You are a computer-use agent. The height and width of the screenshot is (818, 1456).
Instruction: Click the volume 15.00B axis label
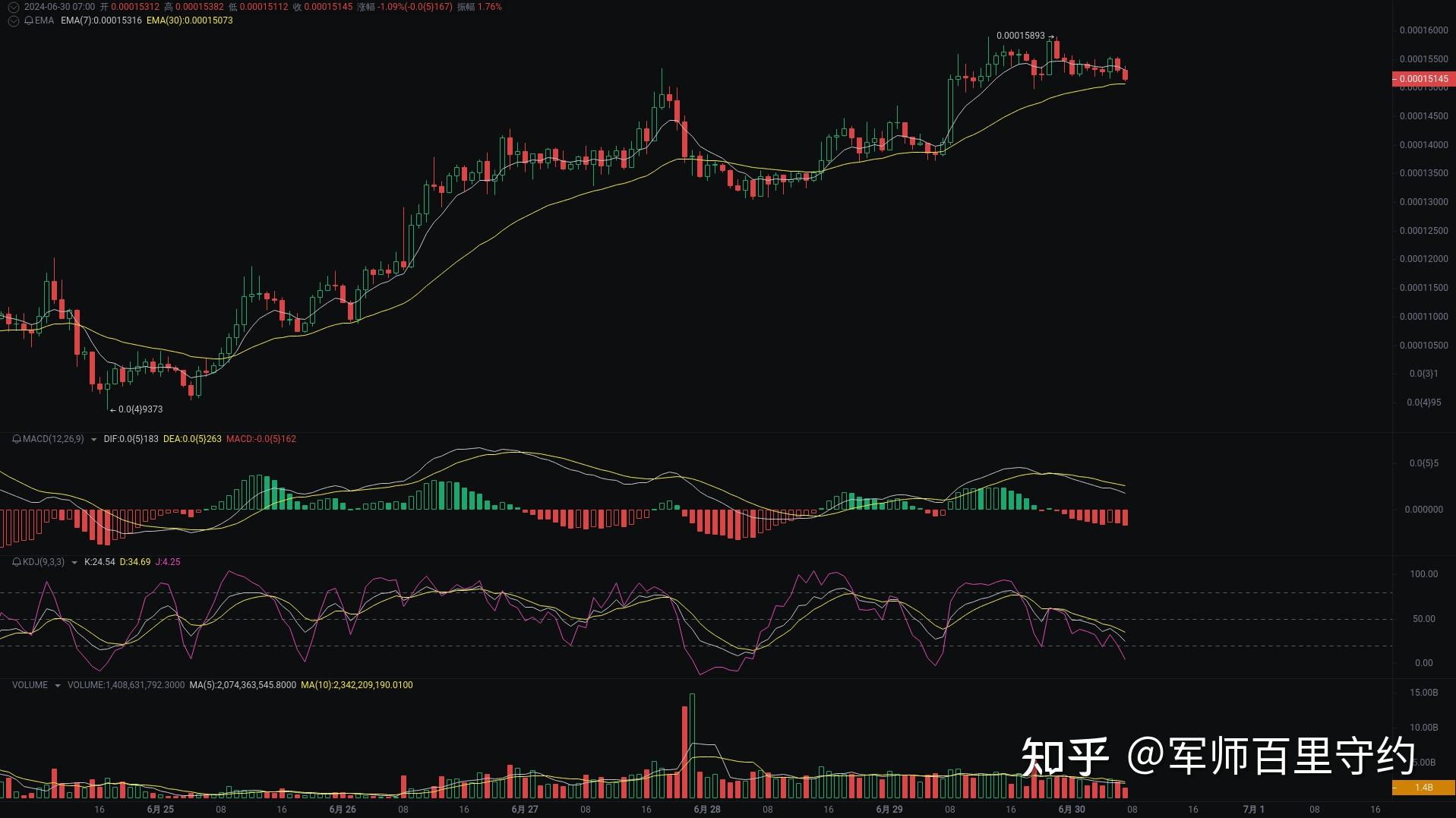pos(1423,693)
